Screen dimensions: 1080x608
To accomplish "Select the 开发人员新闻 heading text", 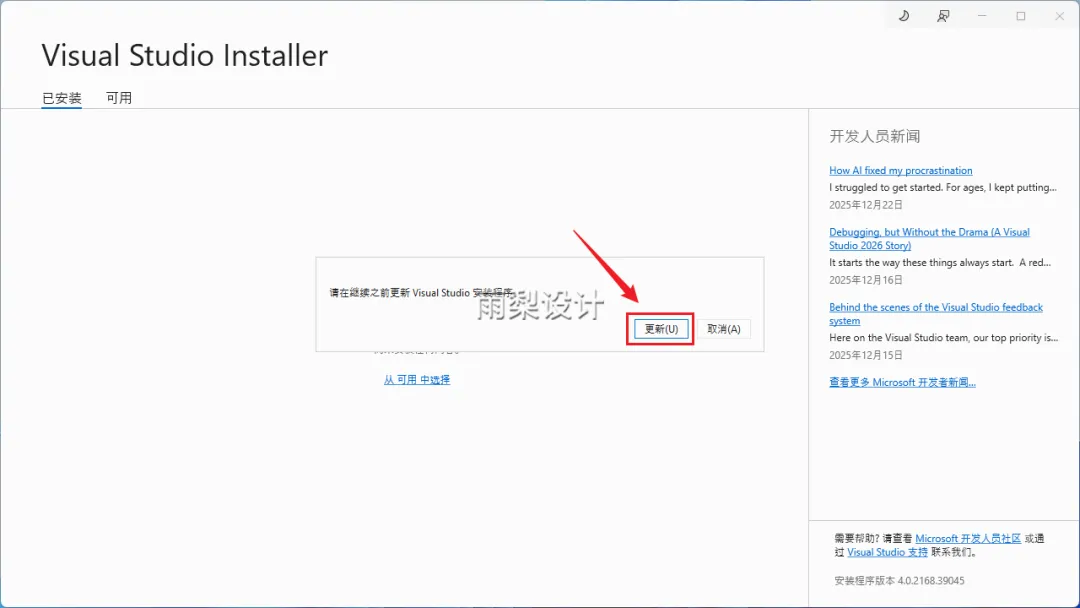I will coord(875,136).
